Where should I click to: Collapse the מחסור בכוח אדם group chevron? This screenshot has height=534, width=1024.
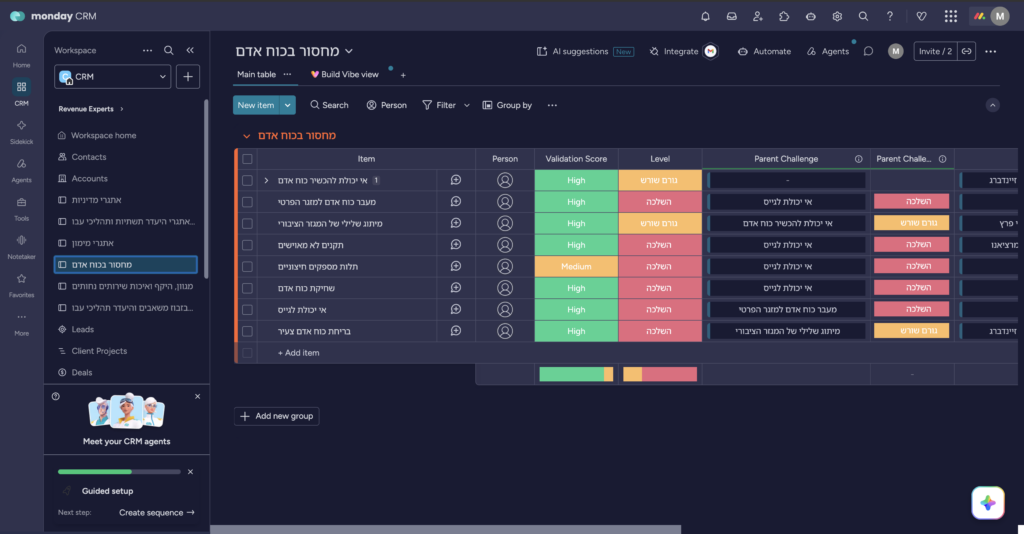[x=246, y=136]
